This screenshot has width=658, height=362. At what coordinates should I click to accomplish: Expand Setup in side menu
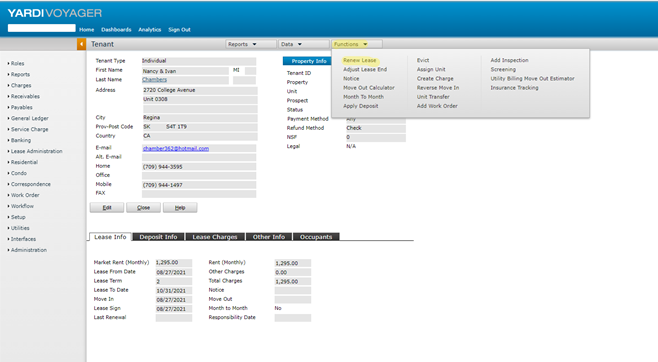click(x=17, y=217)
